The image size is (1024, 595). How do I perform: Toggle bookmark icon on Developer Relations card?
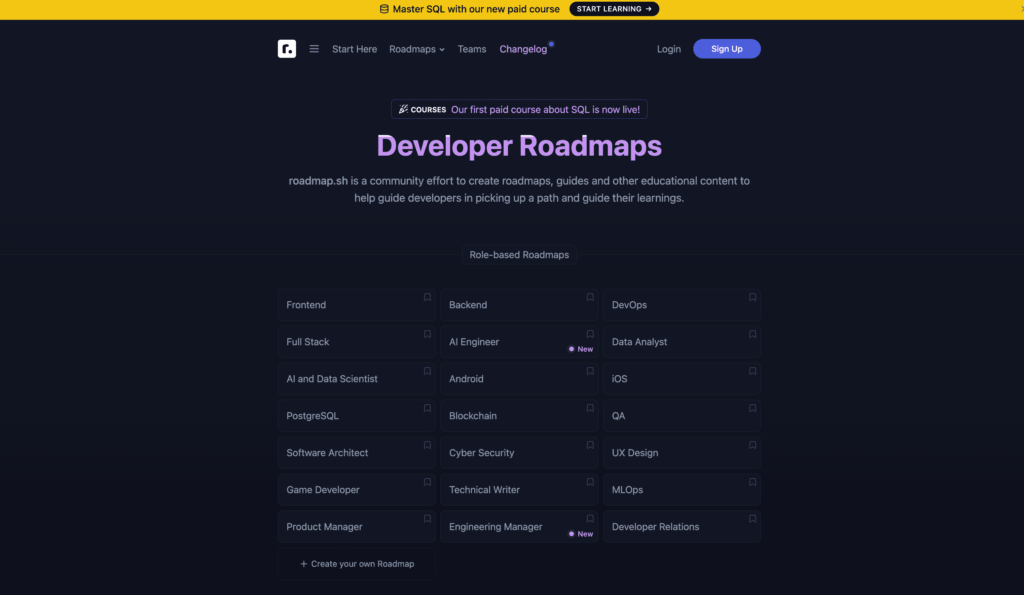tap(752, 519)
